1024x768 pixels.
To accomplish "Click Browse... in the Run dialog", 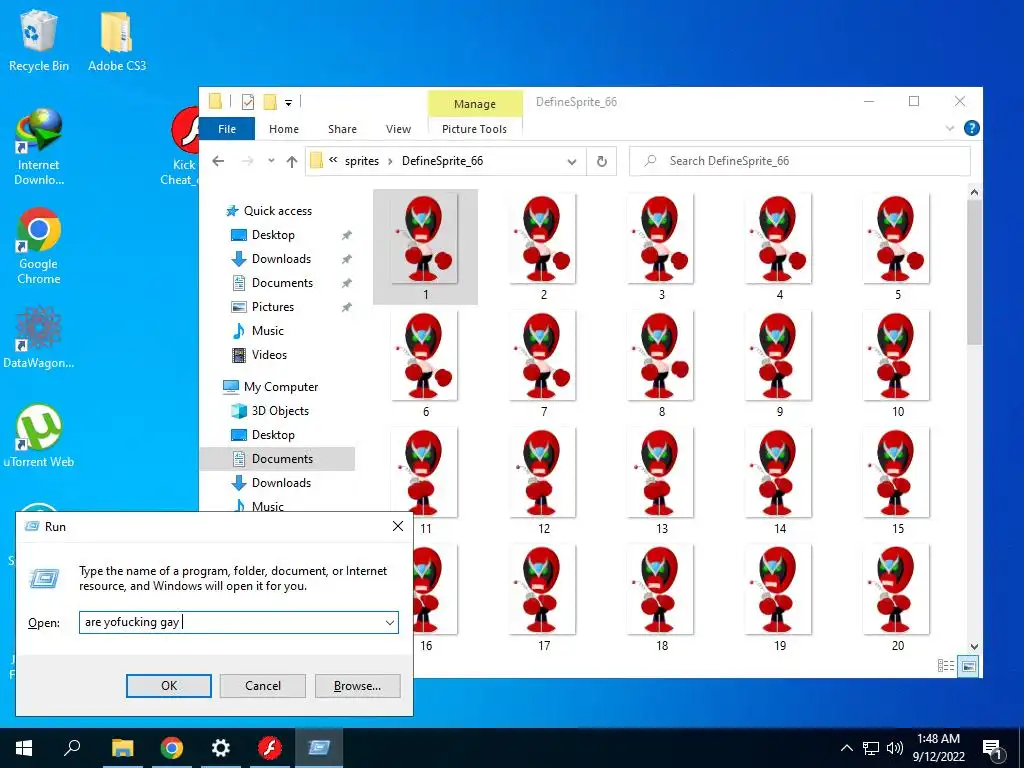I will (x=357, y=686).
